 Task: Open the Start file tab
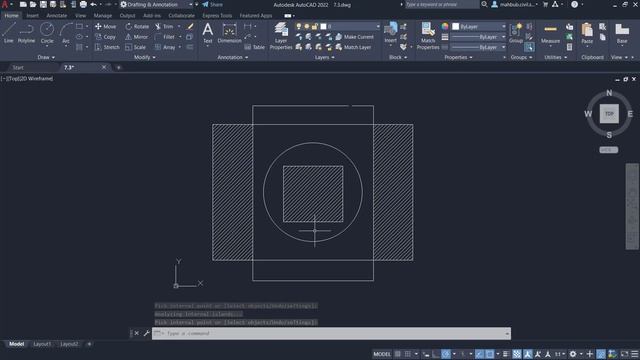[18, 67]
